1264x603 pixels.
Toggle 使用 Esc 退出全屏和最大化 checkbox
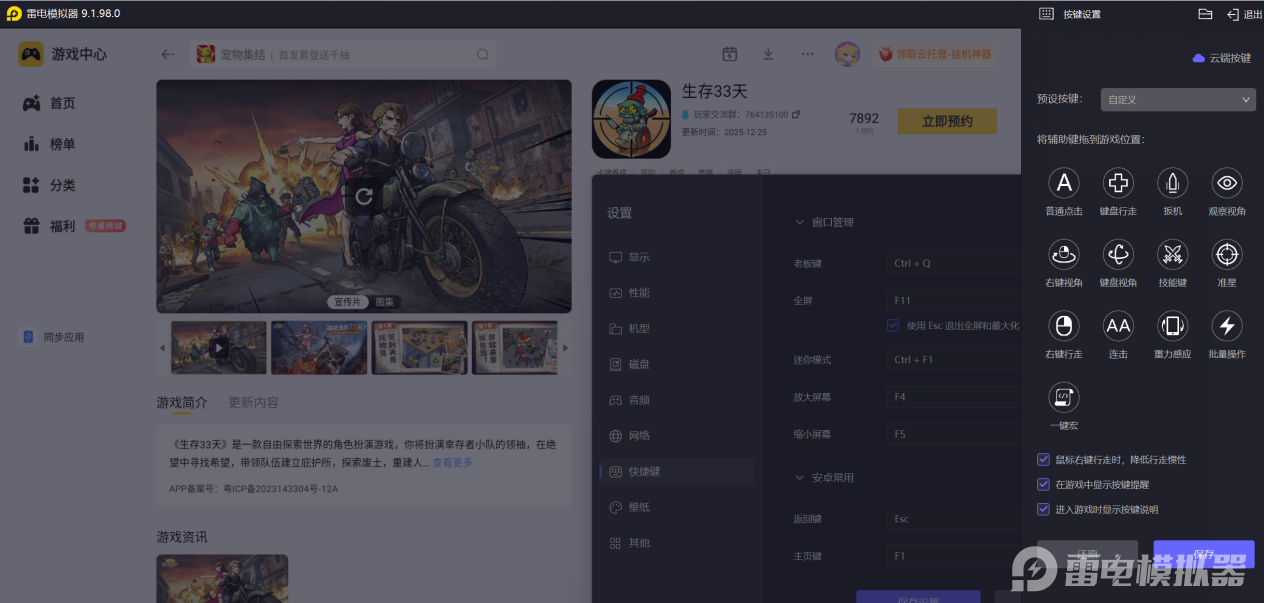[893, 324]
